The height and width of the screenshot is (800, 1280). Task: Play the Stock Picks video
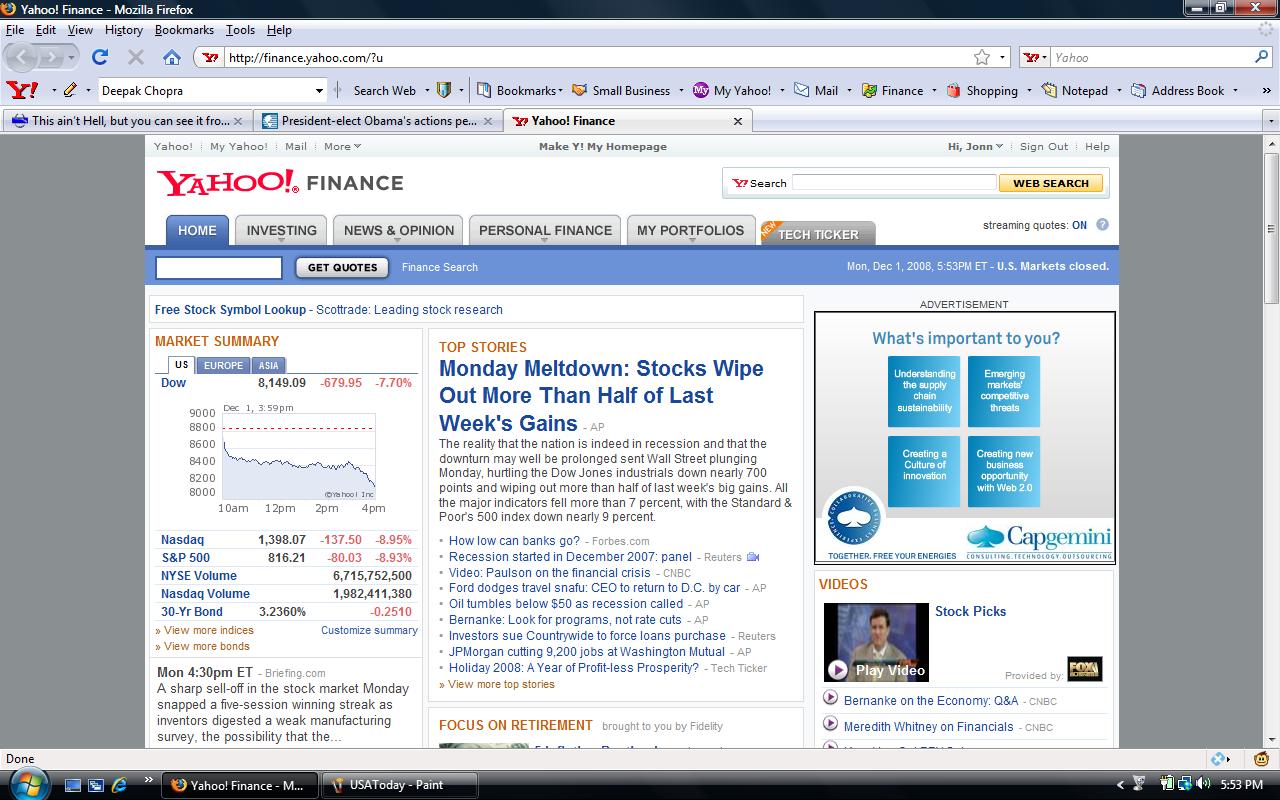(x=838, y=670)
